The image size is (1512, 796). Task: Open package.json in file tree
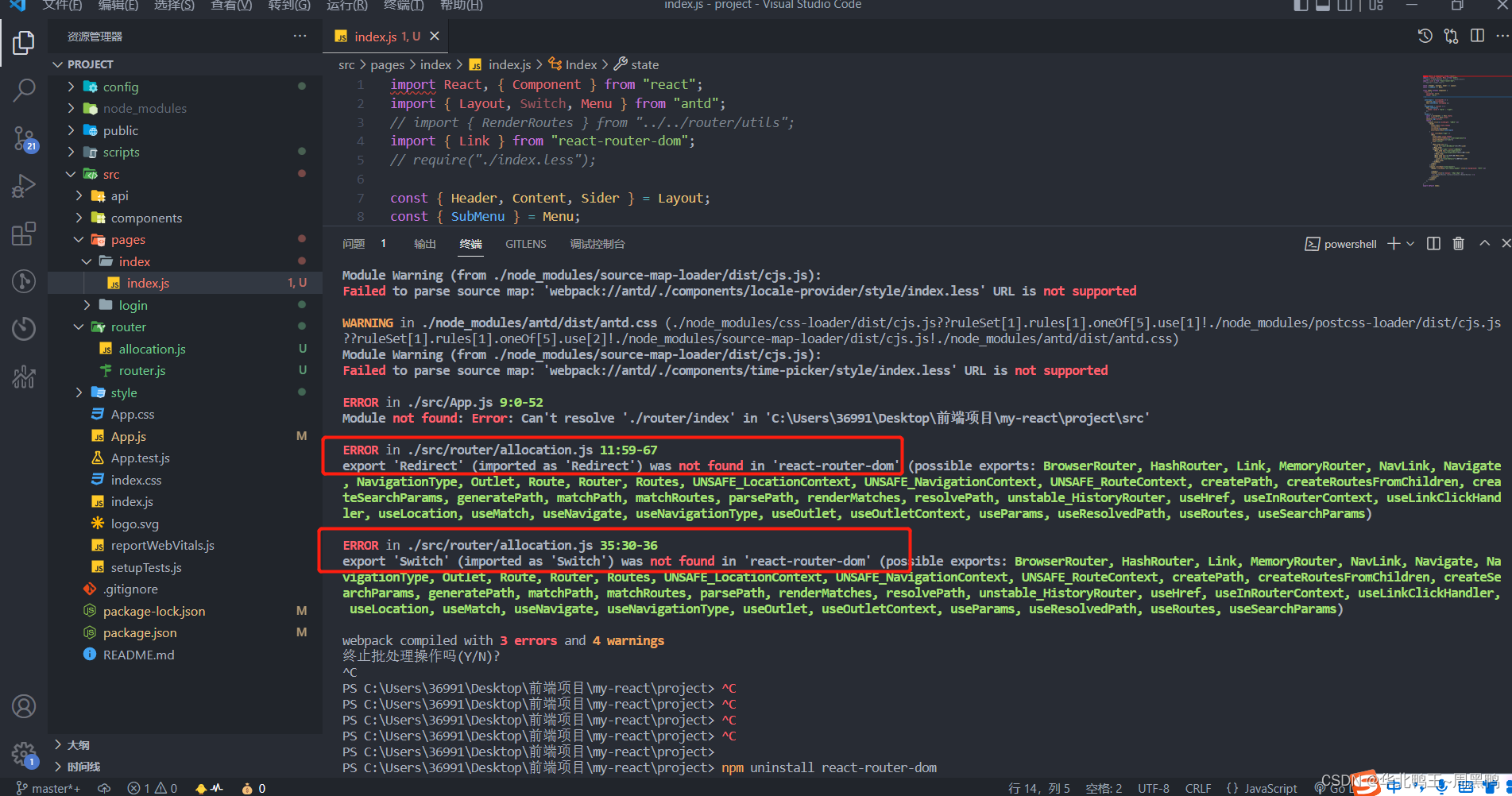(x=184, y=632)
